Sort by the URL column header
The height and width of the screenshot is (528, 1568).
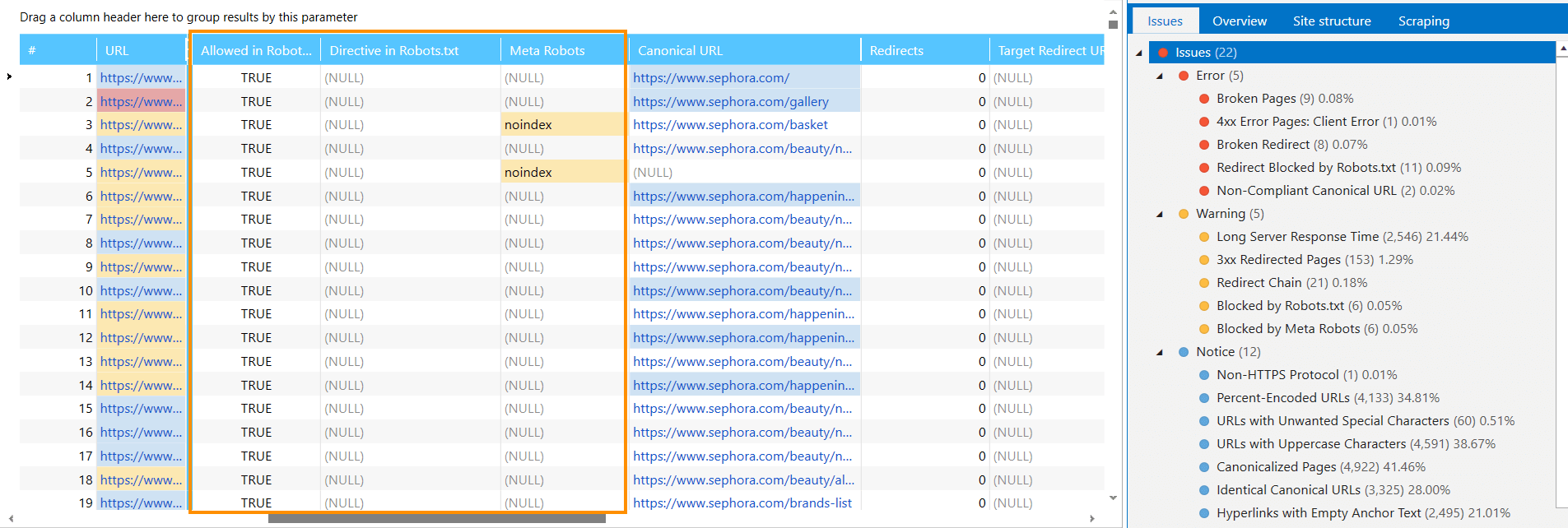pos(142,50)
